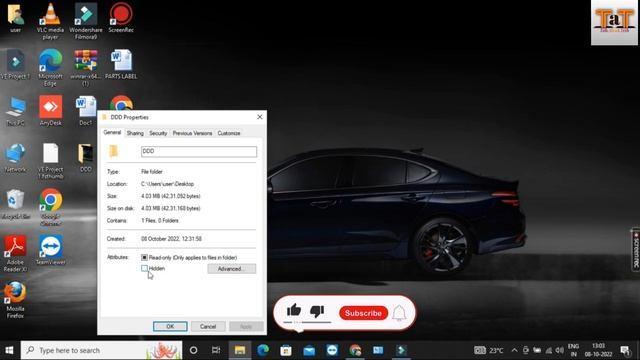The width and height of the screenshot is (640, 360).
Task: Click the taskbar search box
Action: tap(101, 350)
